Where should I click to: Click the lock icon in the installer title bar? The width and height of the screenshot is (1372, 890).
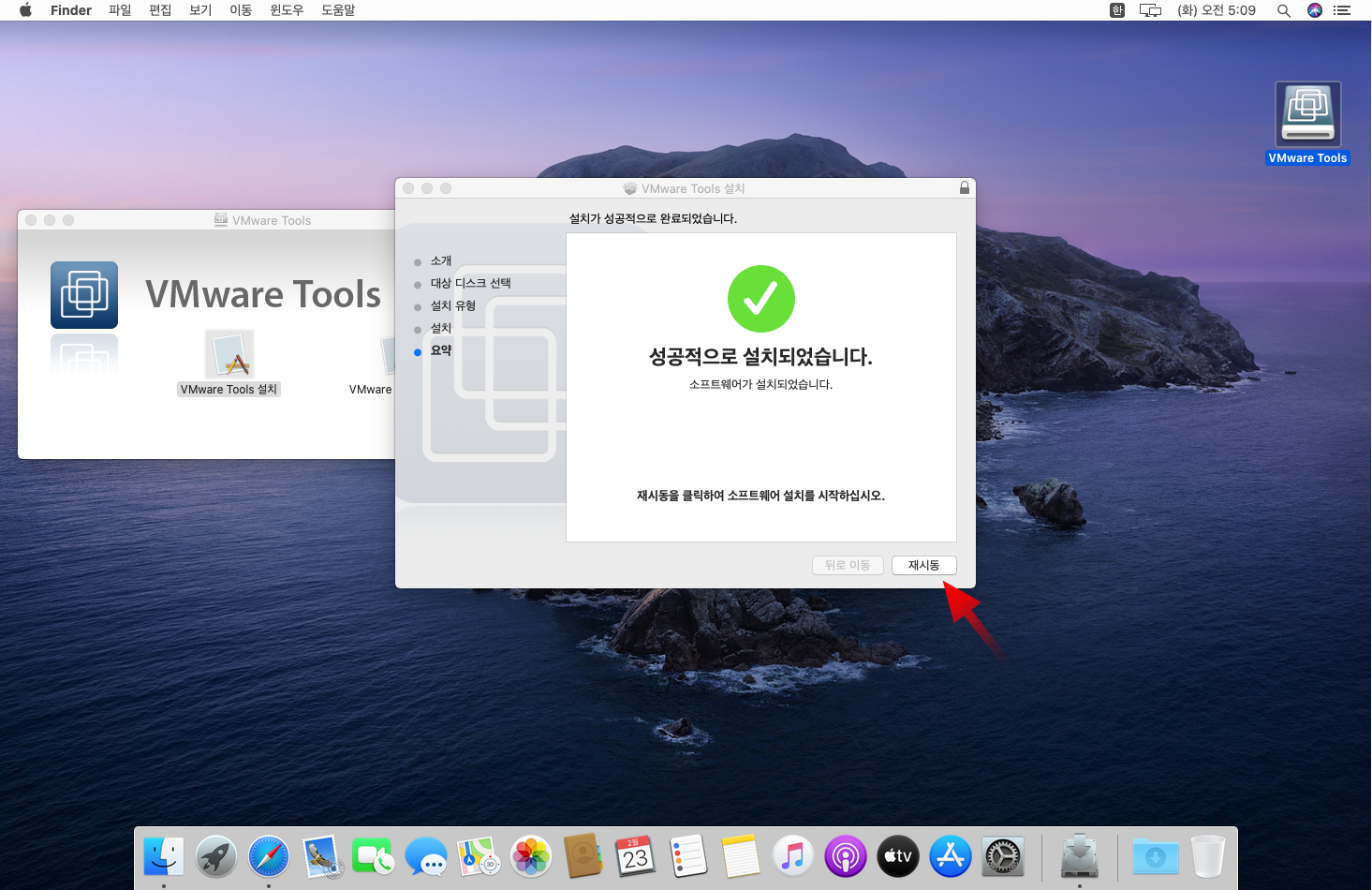(965, 188)
